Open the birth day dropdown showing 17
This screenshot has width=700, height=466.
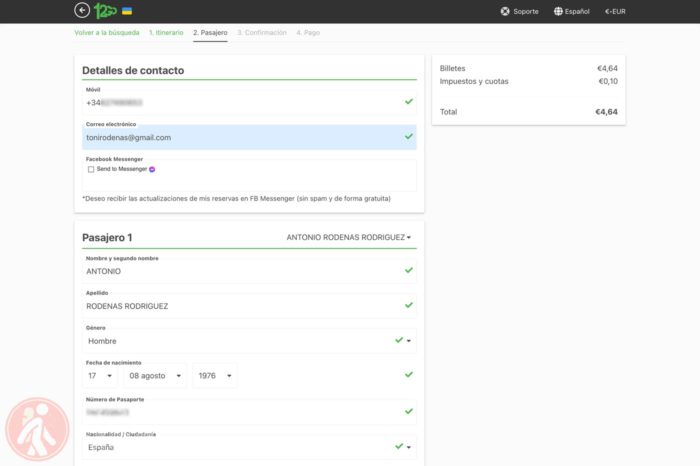(x=100, y=376)
